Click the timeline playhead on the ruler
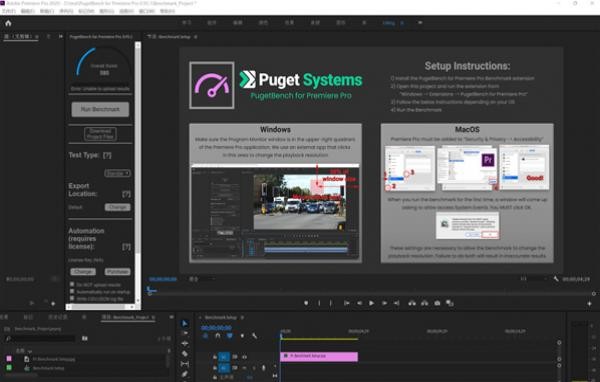 click(x=281, y=335)
